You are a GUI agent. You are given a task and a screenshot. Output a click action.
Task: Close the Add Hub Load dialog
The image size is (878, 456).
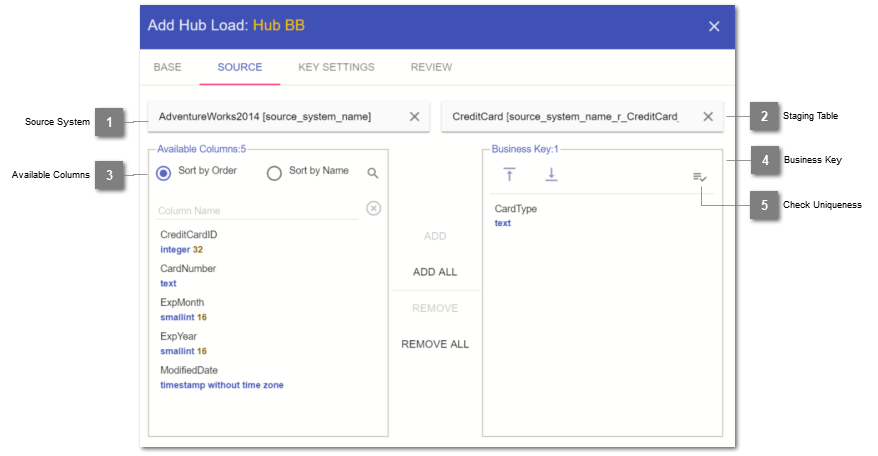coord(714,26)
